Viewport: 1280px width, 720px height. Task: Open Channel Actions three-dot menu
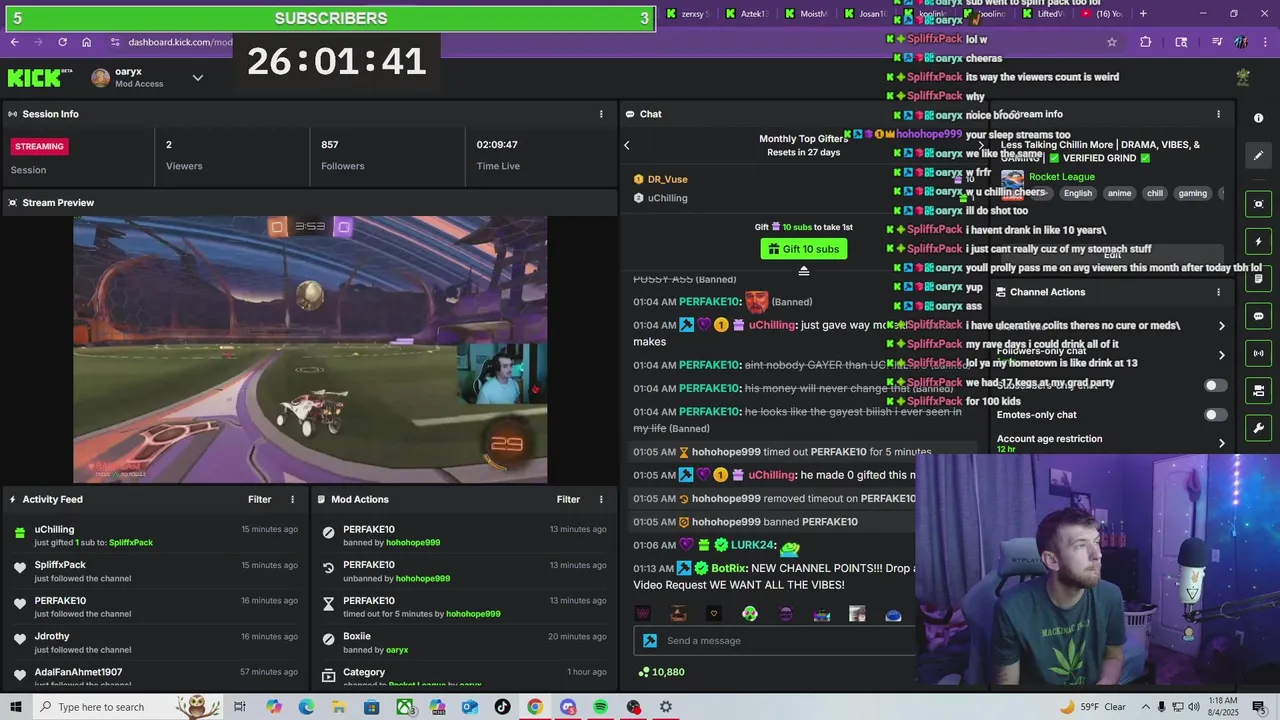point(1218,292)
